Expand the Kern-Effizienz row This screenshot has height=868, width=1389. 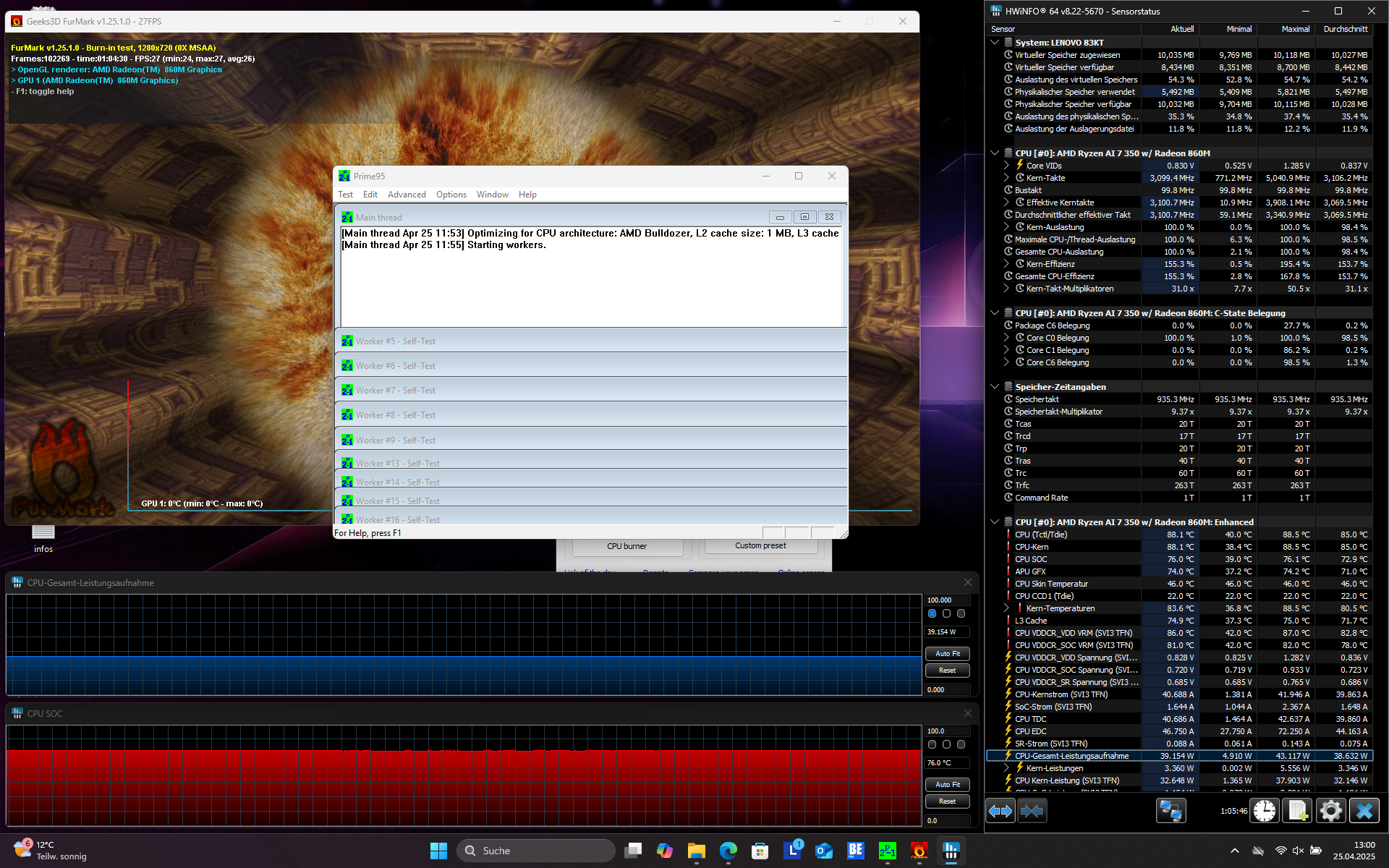click(x=1006, y=264)
